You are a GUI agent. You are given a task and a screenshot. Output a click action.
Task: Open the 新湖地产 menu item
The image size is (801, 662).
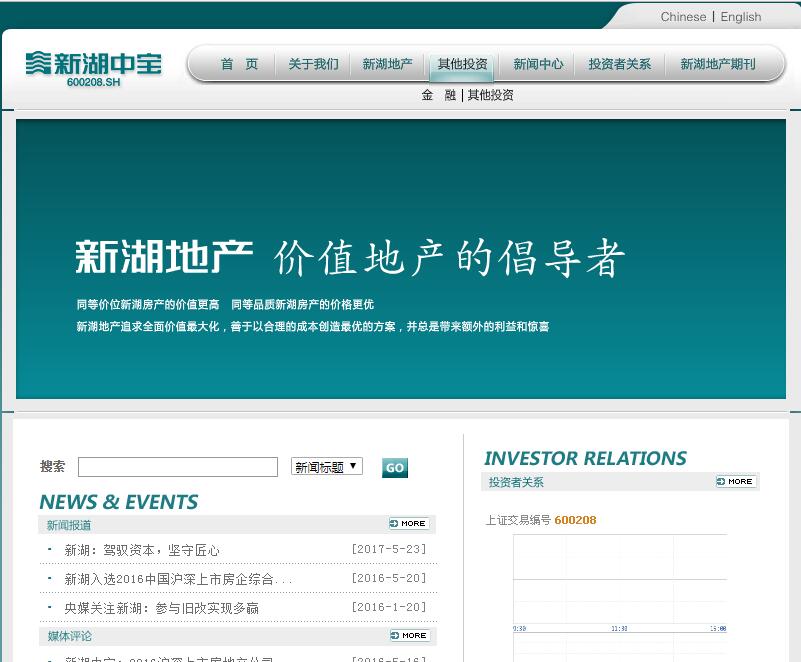point(387,64)
